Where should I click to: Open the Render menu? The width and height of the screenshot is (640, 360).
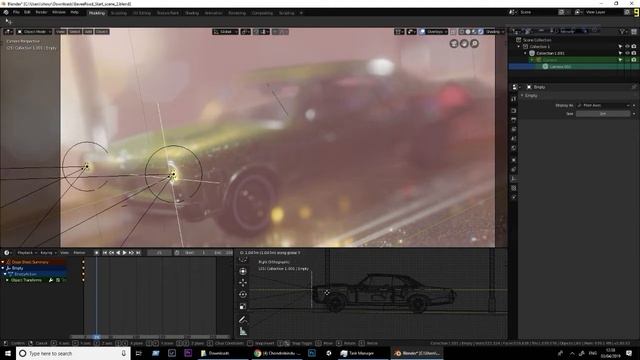point(41,12)
